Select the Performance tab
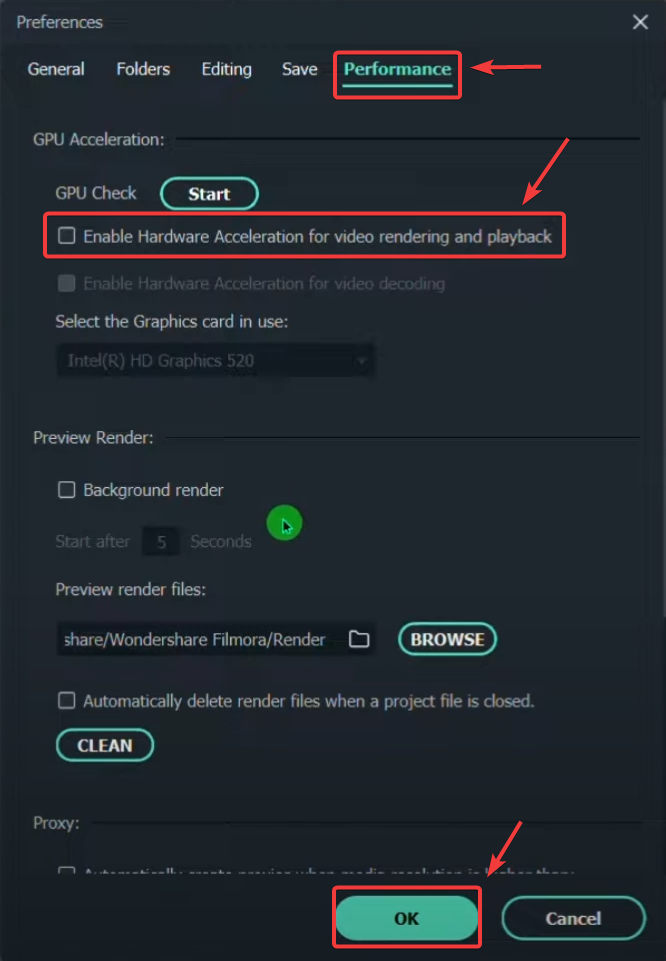The height and width of the screenshot is (961, 666). pyautogui.click(x=397, y=69)
